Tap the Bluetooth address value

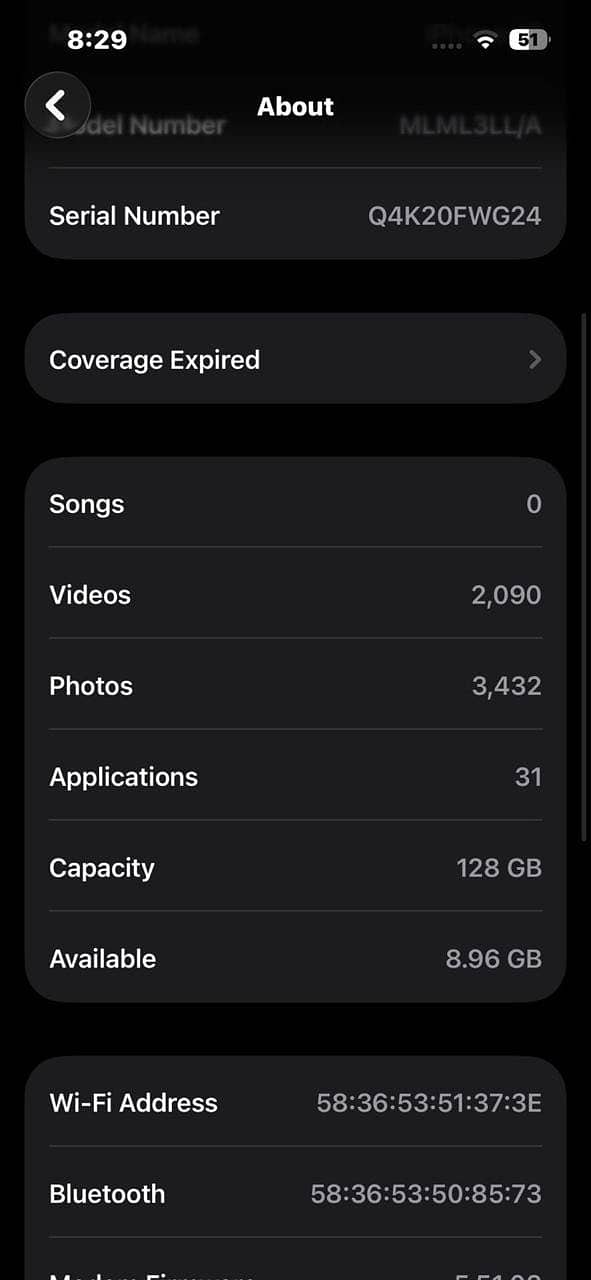(426, 1194)
